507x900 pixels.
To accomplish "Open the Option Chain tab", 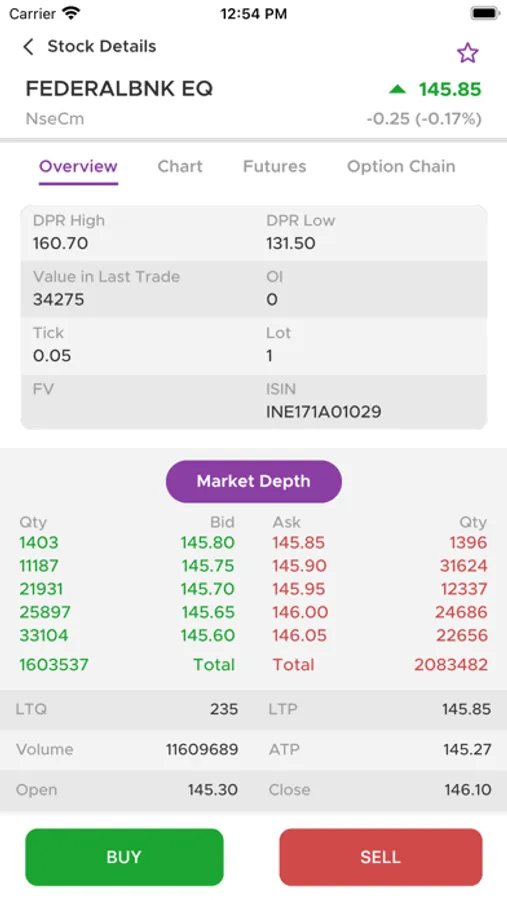I will 401,166.
